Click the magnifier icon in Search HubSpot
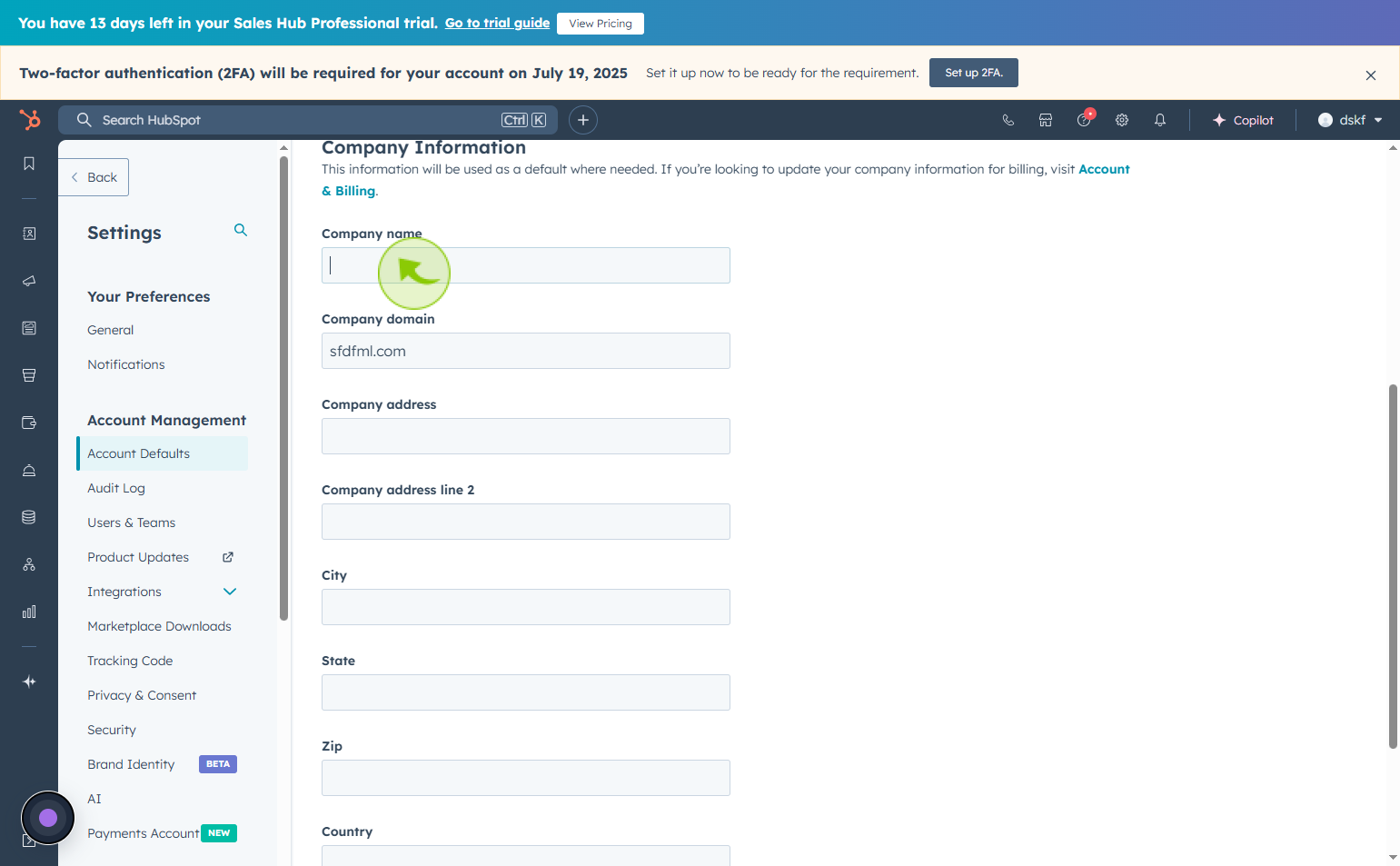Image resolution: width=1400 pixels, height=866 pixels. coord(84,120)
